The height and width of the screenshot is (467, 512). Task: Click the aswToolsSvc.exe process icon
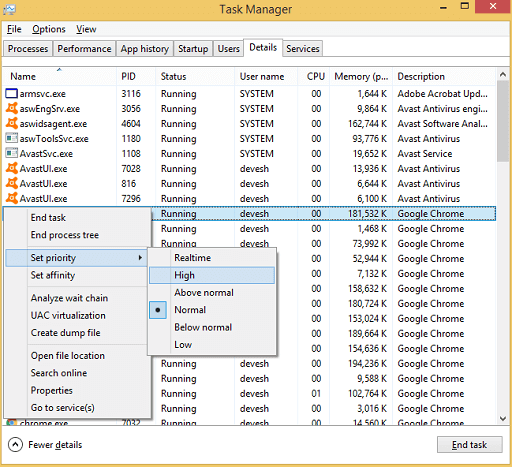click(x=11, y=138)
